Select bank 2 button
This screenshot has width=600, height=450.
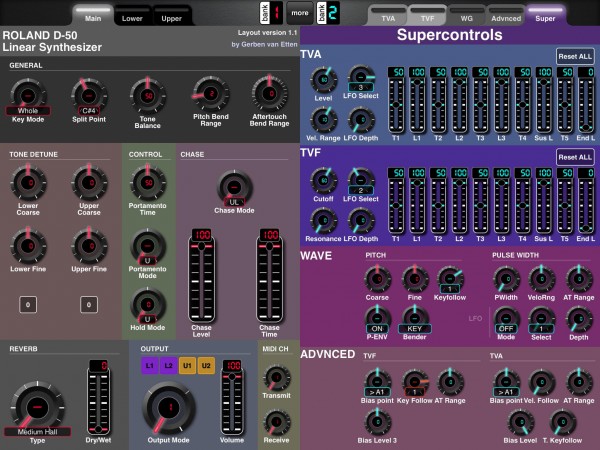[328, 13]
